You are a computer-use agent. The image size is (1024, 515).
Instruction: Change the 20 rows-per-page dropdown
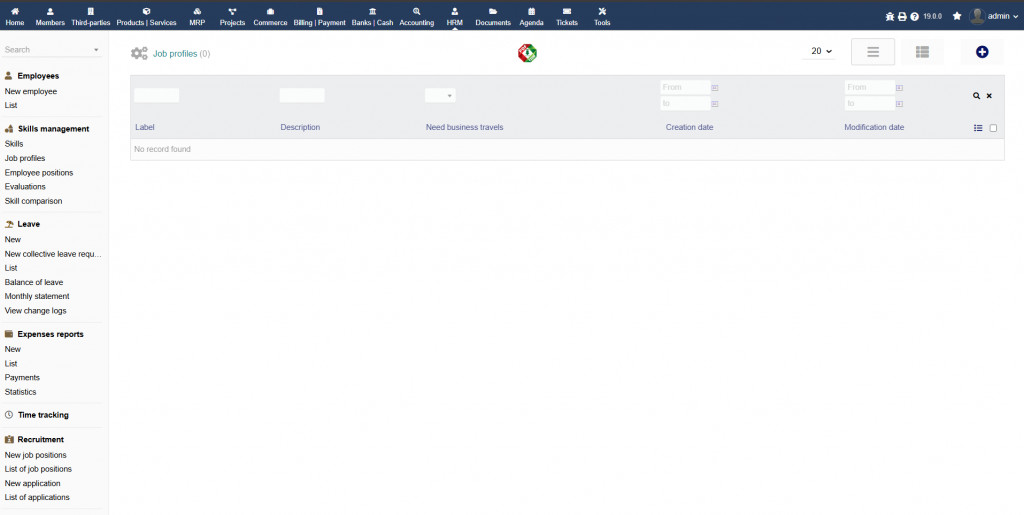pos(818,51)
